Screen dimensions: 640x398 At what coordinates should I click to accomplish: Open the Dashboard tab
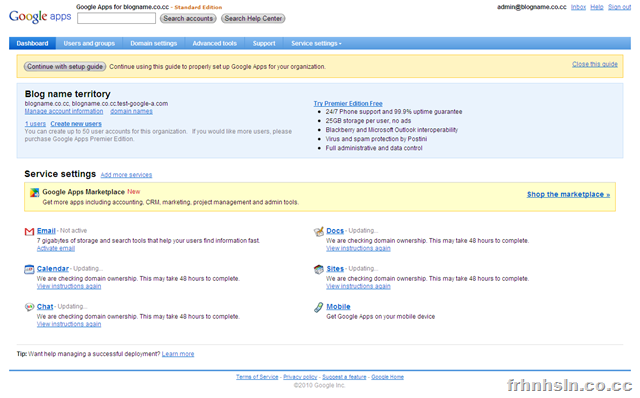[32, 43]
